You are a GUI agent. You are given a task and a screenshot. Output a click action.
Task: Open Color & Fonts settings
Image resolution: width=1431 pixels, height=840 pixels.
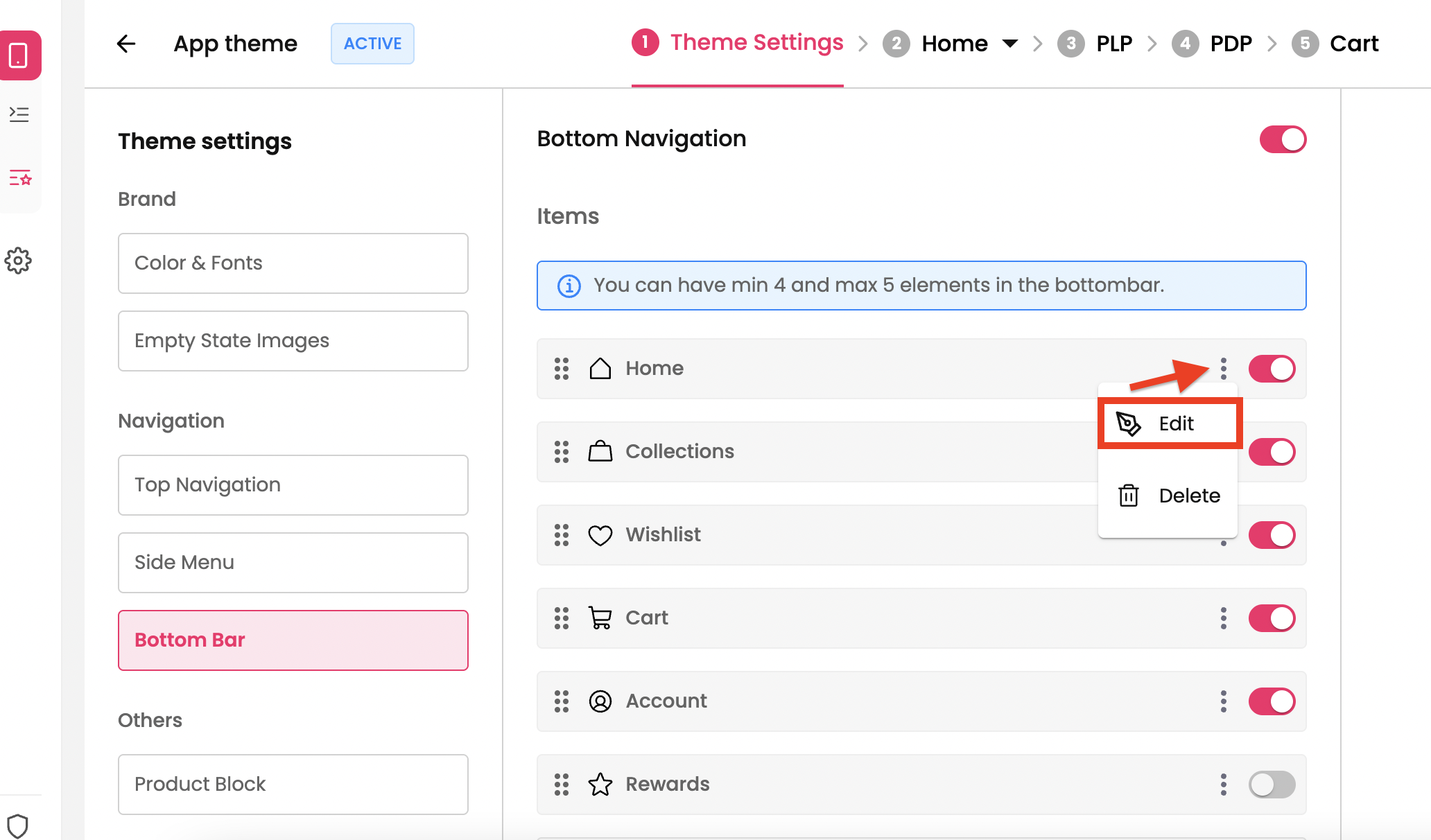(293, 263)
